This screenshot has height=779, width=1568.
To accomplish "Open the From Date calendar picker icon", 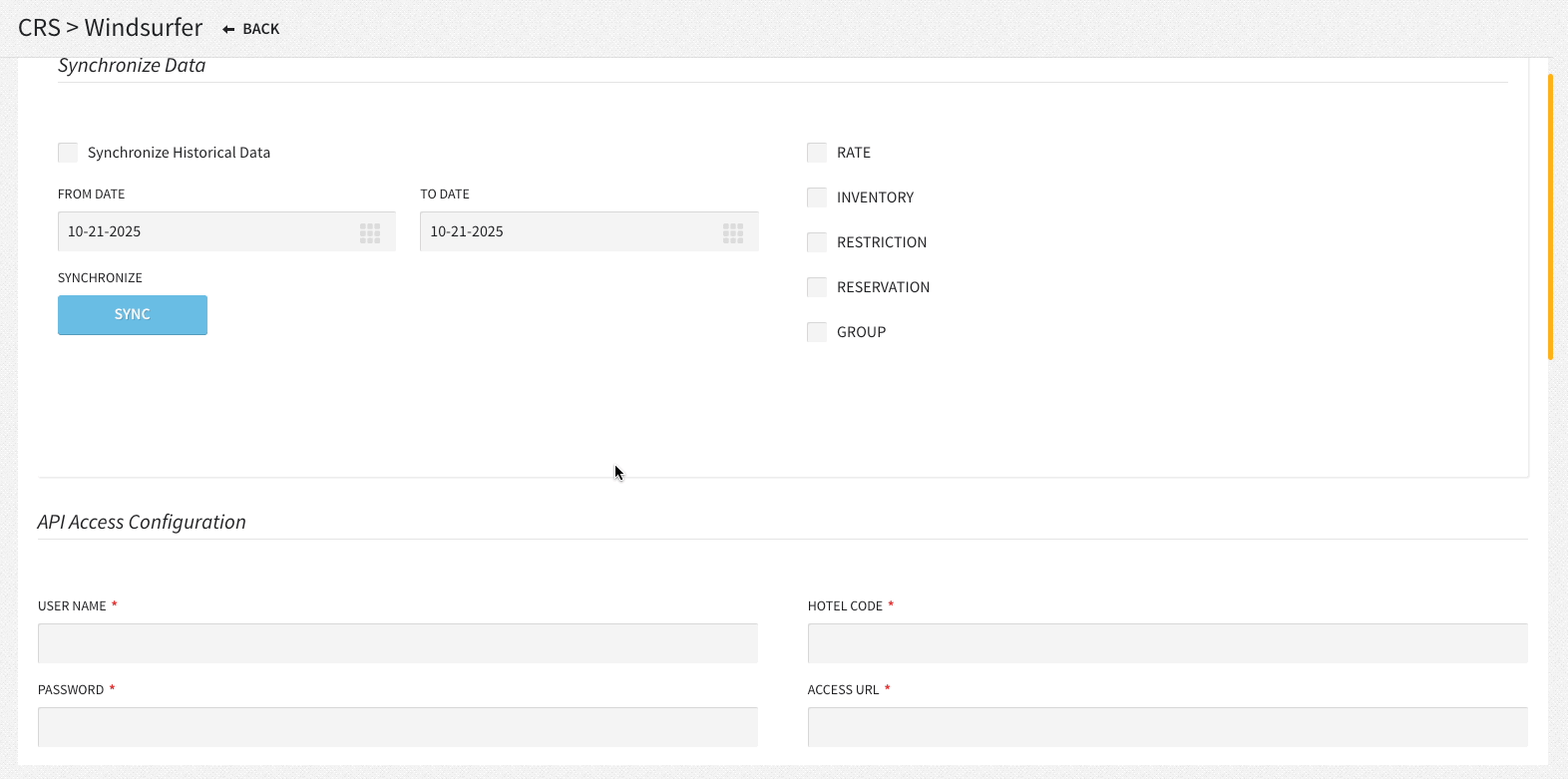I will 370,232.
